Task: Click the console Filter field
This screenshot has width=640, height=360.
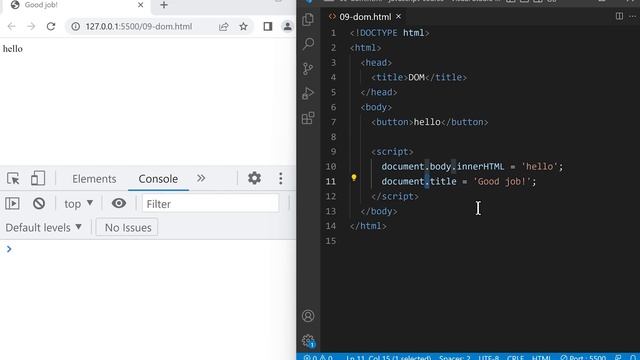Action: [x=211, y=204]
